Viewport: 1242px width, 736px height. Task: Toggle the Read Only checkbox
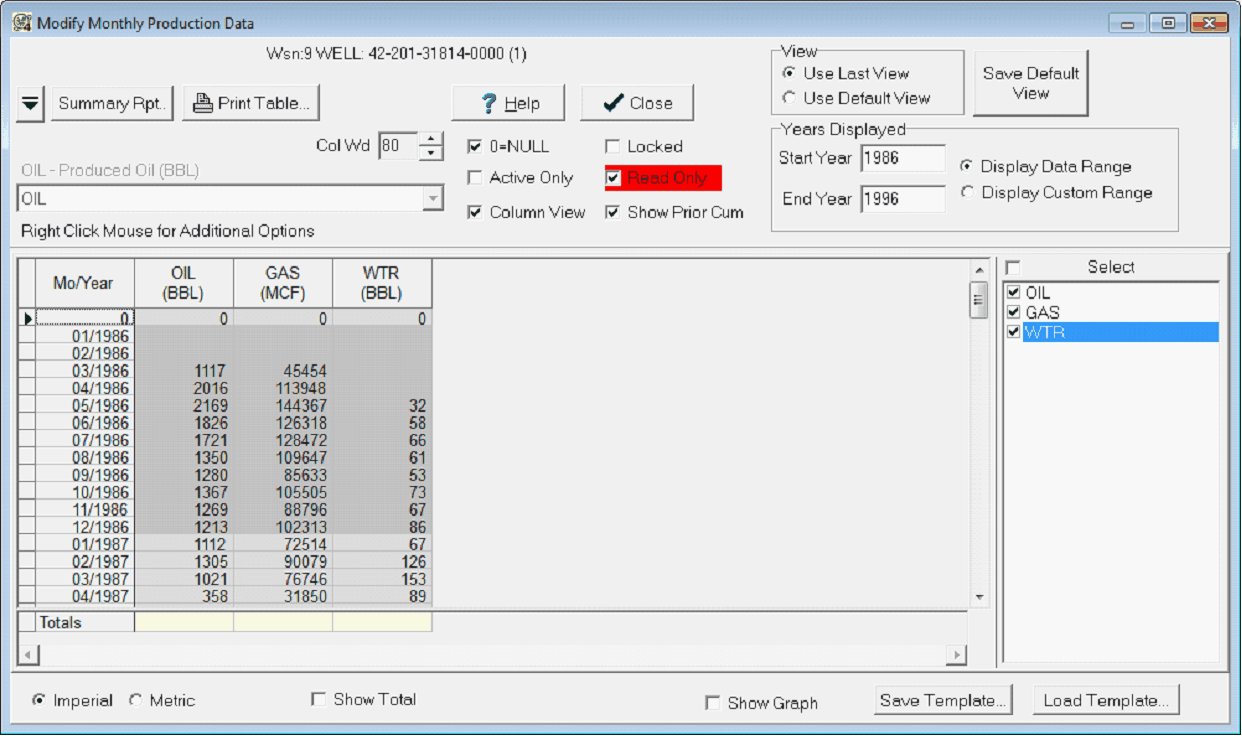coord(613,178)
